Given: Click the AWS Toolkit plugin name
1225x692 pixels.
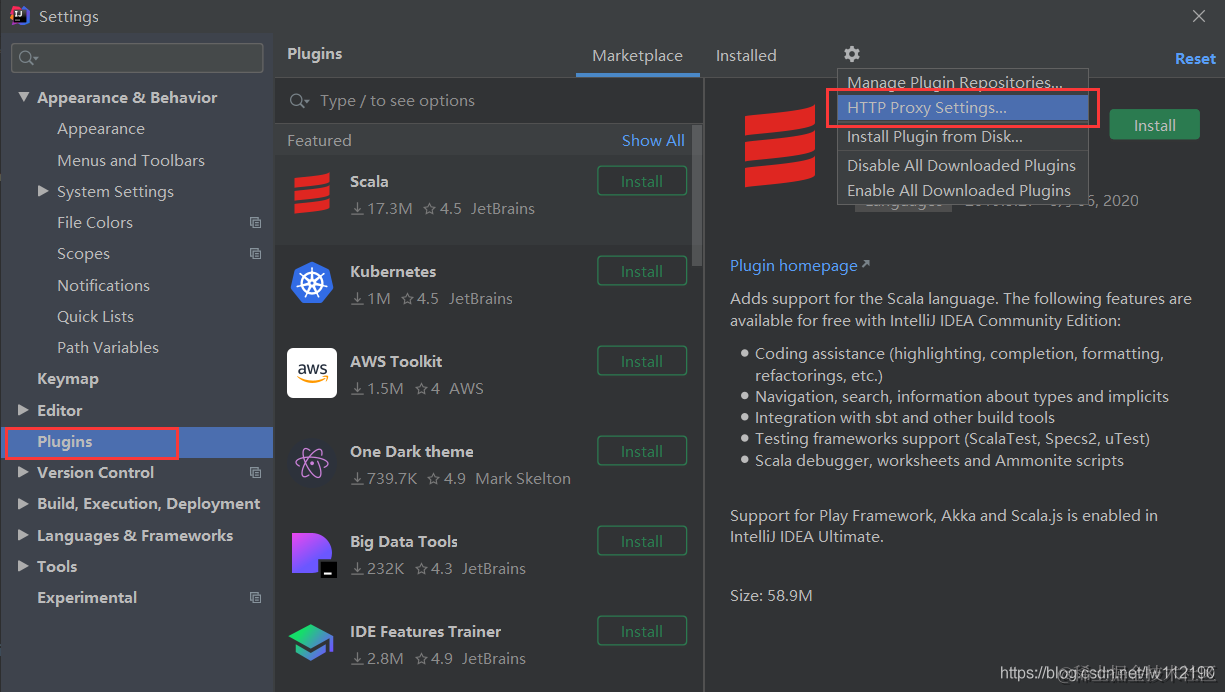Looking at the screenshot, I should [396, 362].
